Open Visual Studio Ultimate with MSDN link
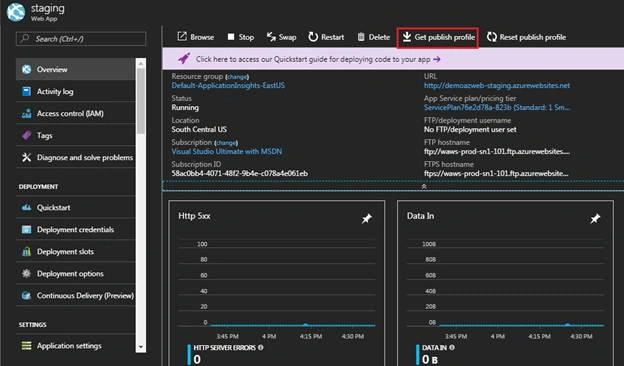The height and width of the screenshot is (366, 624). point(226,152)
